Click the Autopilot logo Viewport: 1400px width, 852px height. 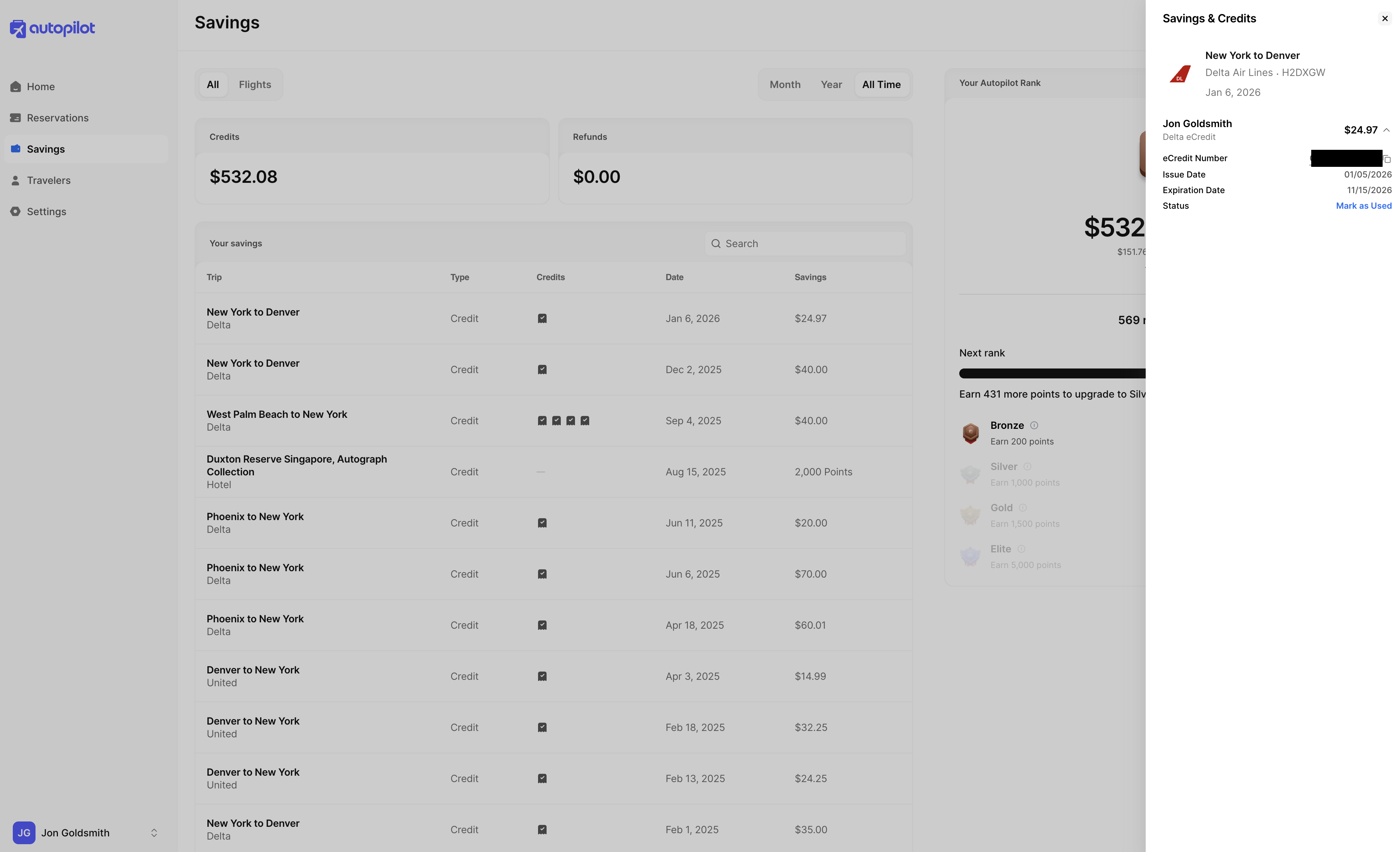coord(52,28)
